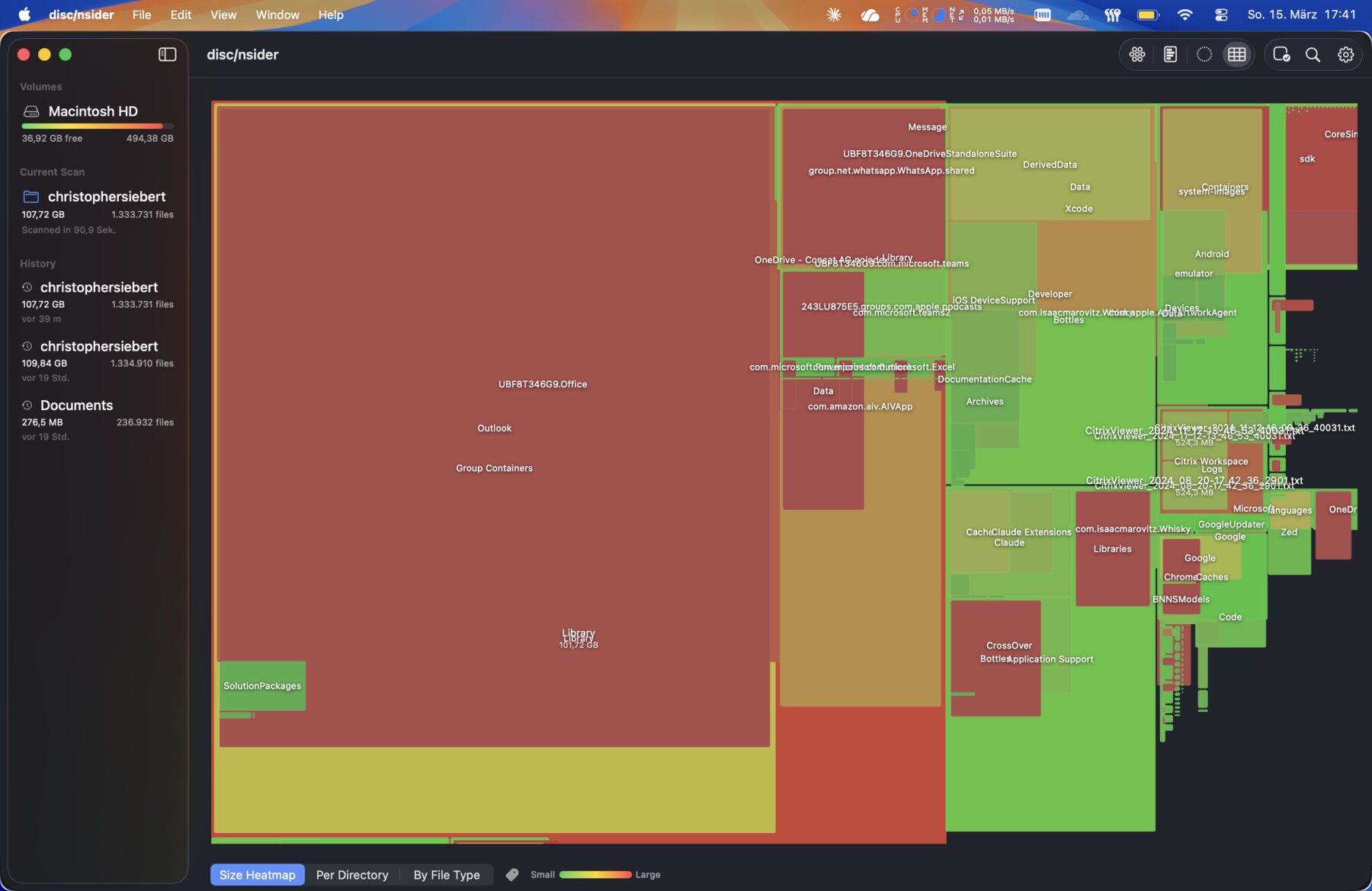The image size is (1372, 891).
Task: Click the 36,92 GB free label
Action: pos(52,138)
